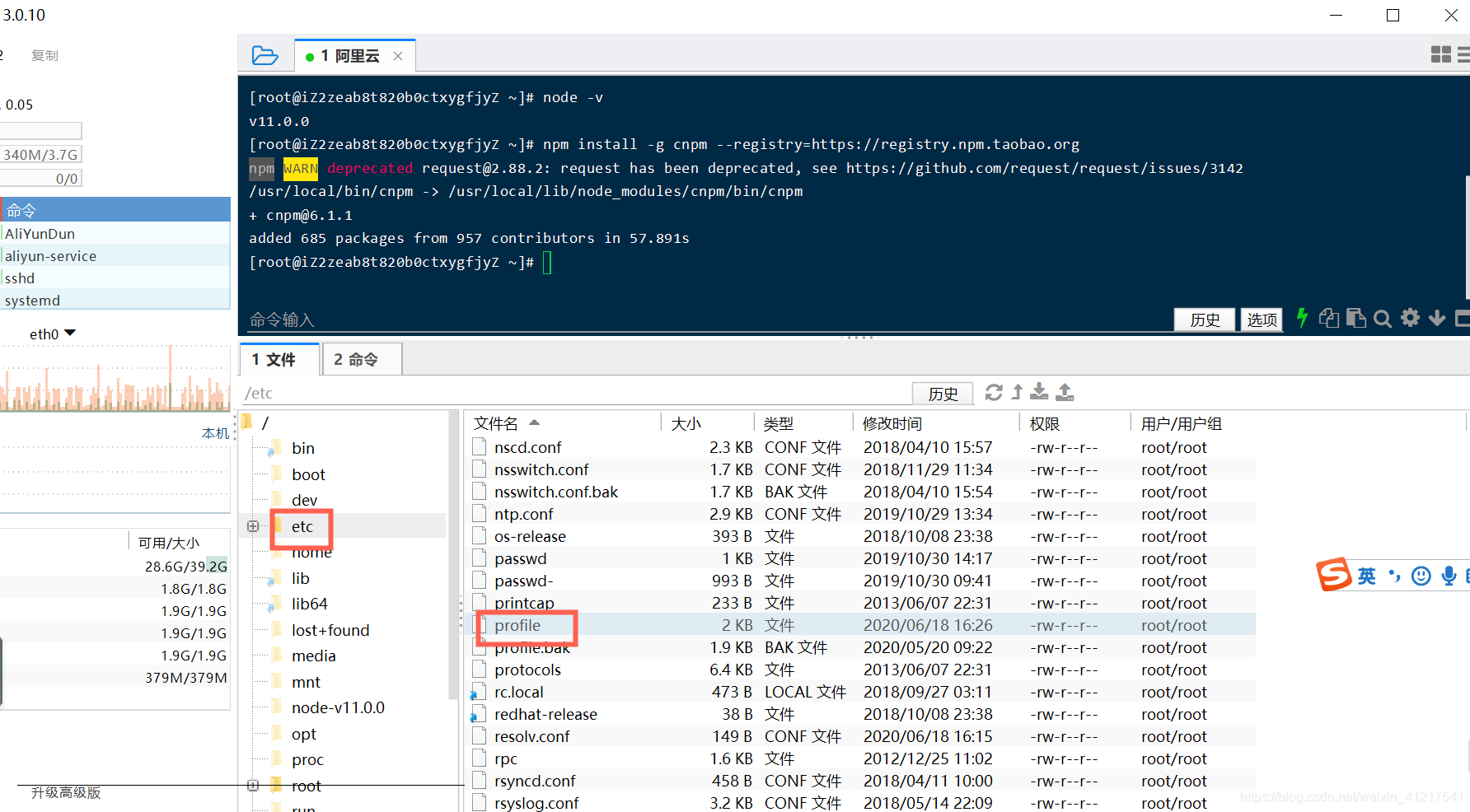Screen dimensions: 1470x812
Task: Select the profile file in /etc
Action: tap(517, 625)
